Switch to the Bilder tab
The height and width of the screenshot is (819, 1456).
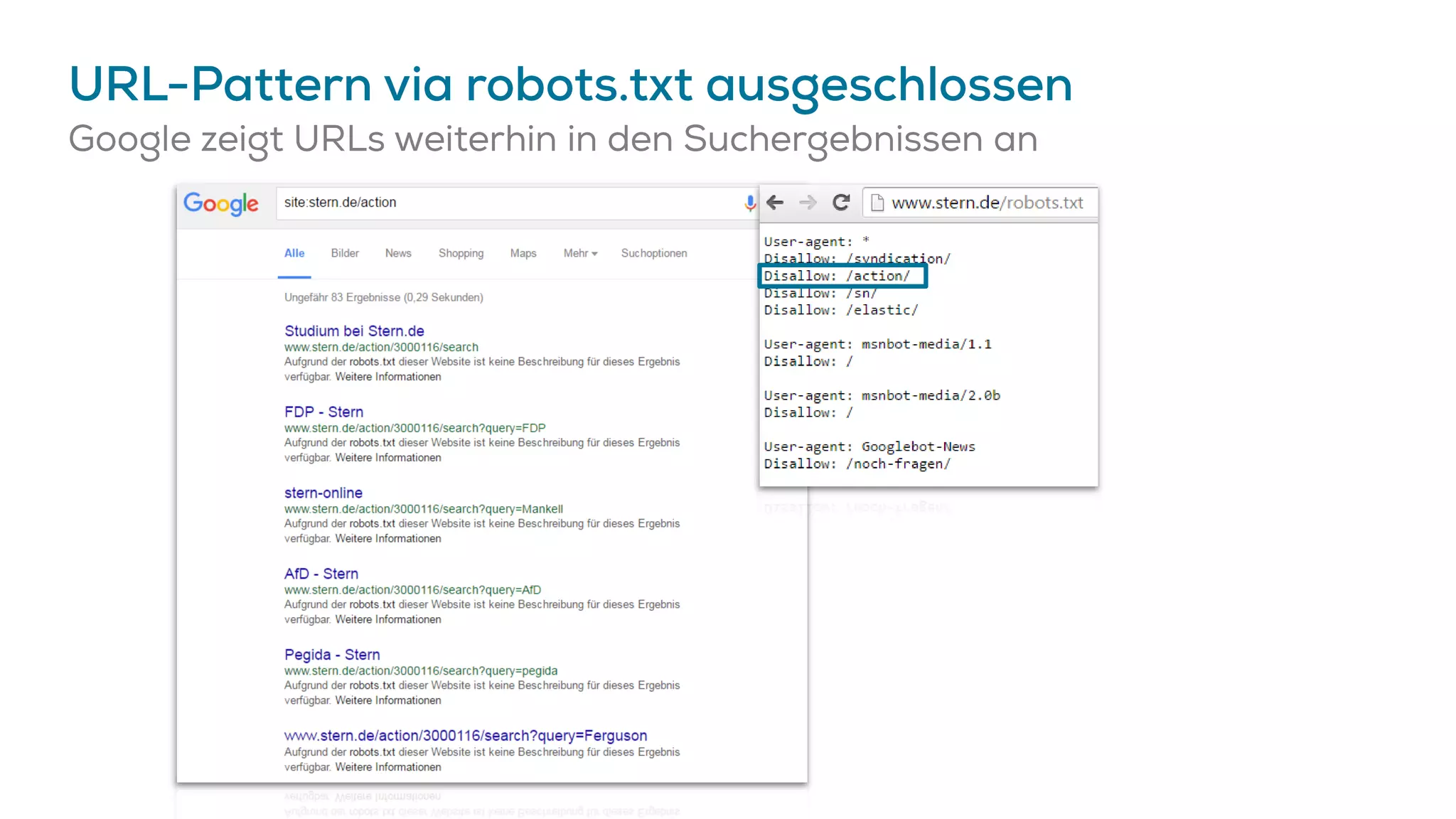tap(345, 253)
